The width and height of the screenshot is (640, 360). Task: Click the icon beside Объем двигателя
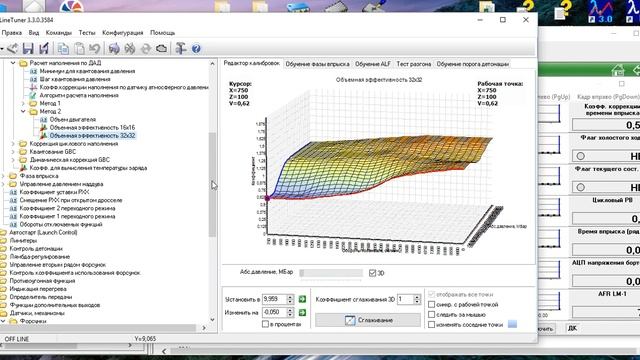point(43,120)
